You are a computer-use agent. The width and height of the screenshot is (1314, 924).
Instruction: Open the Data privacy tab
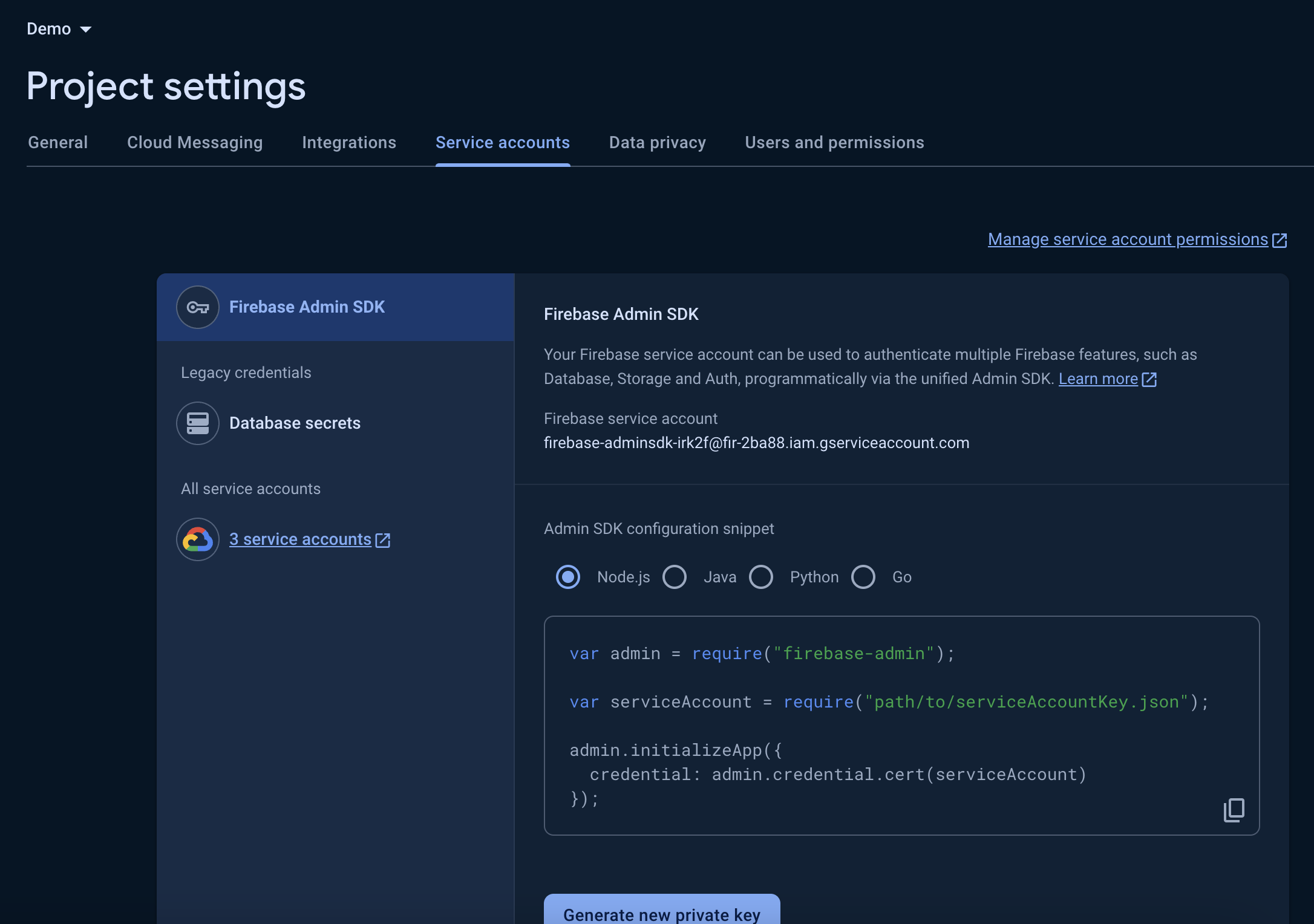[657, 143]
